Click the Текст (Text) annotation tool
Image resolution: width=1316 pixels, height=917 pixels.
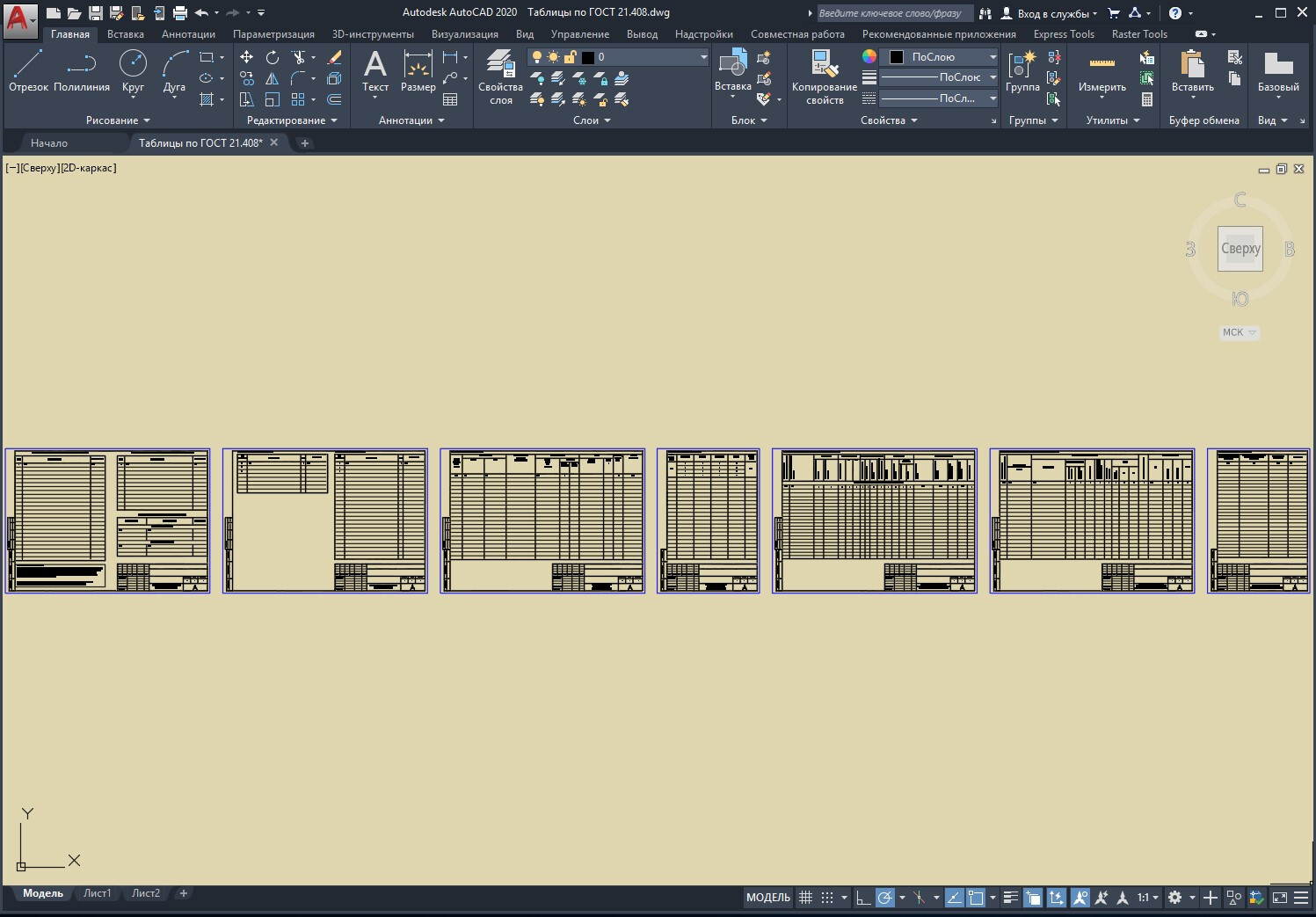click(x=375, y=70)
